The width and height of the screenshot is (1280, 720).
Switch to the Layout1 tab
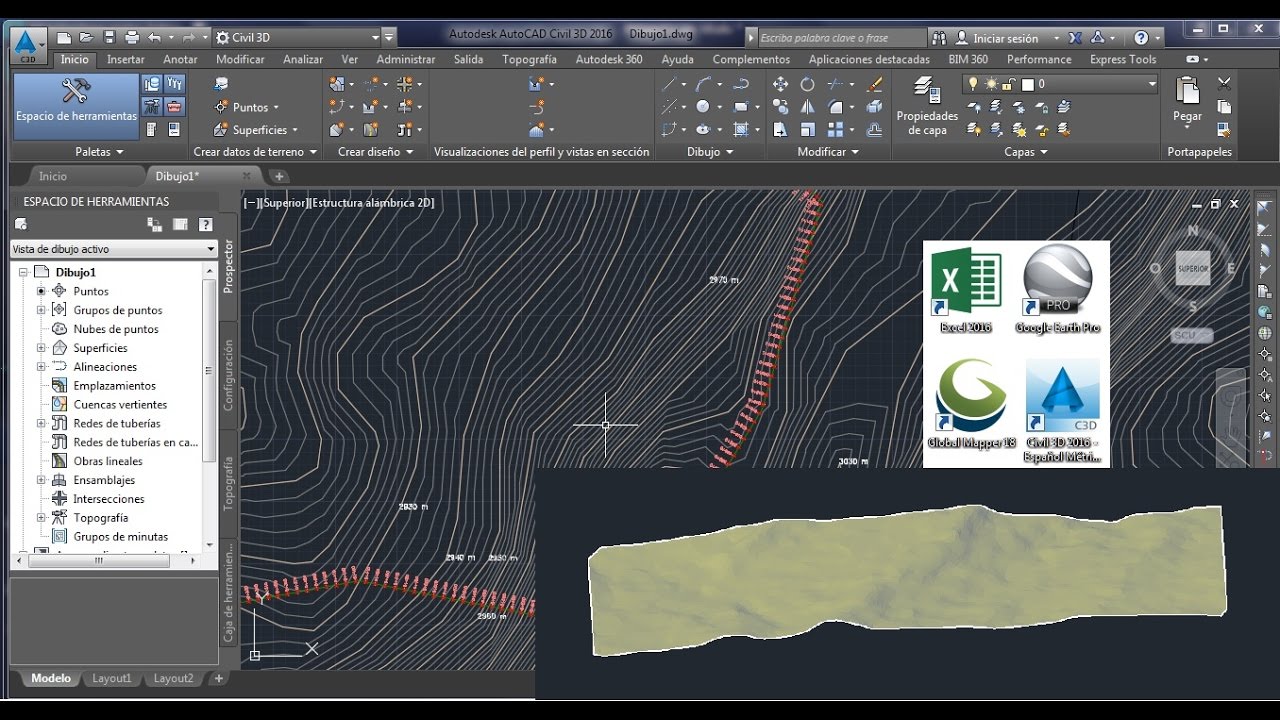pyautogui.click(x=112, y=678)
